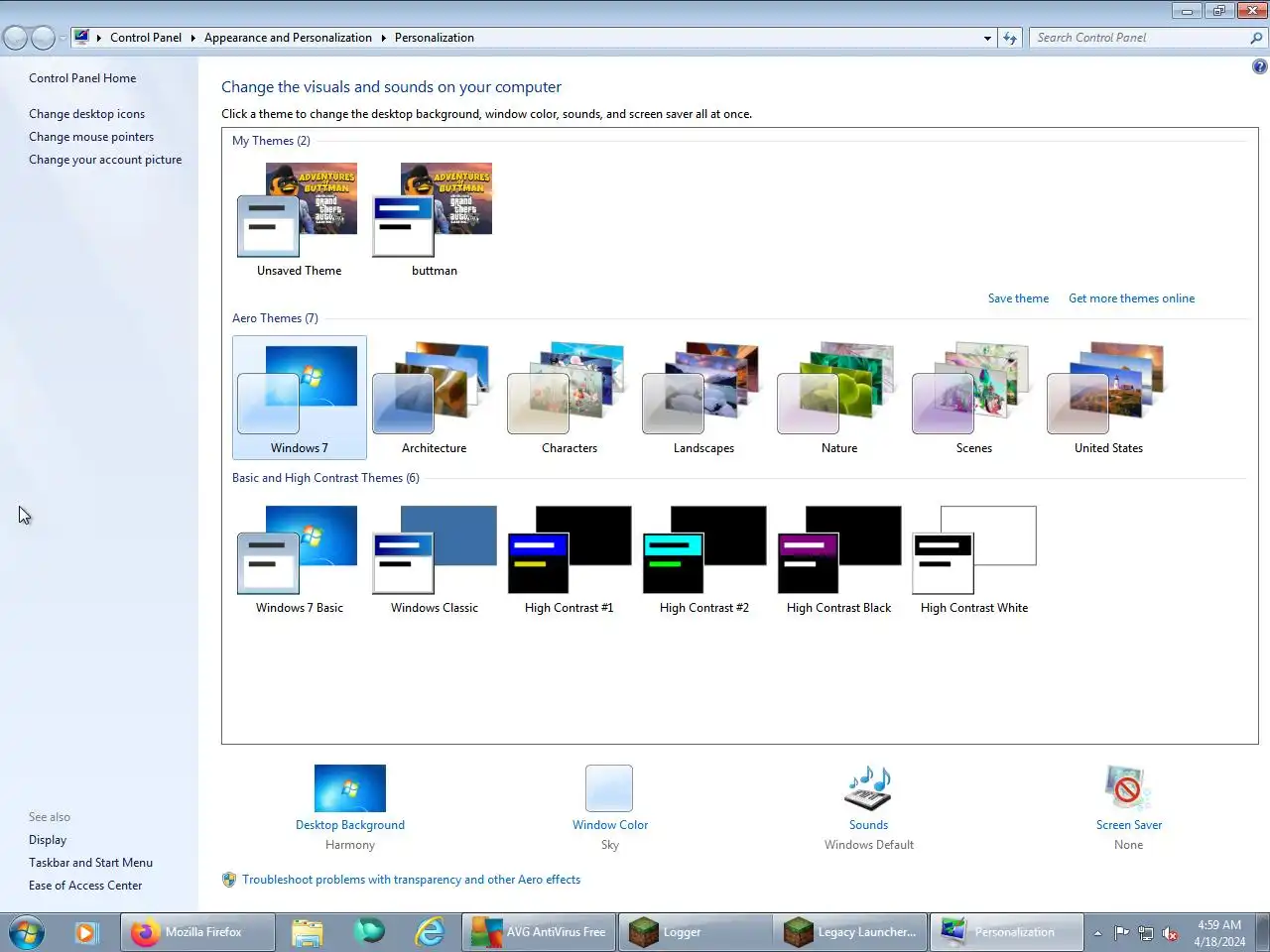Expand arrow after Control Panel breadcrumb
Image resolution: width=1270 pixels, height=952 pixels.
click(192, 38)
